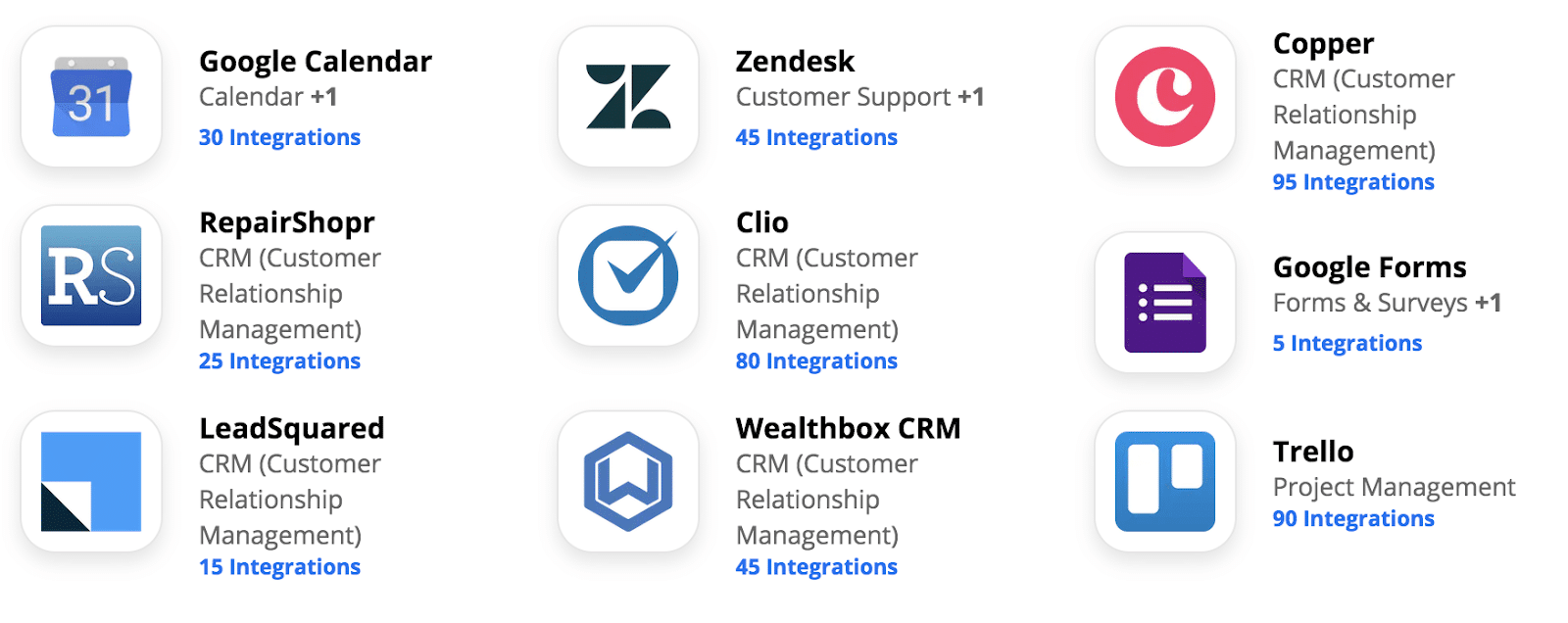The image size is (1568, 623).
Task: Click the Google Calendar app icon
Action: click(91, 97)
